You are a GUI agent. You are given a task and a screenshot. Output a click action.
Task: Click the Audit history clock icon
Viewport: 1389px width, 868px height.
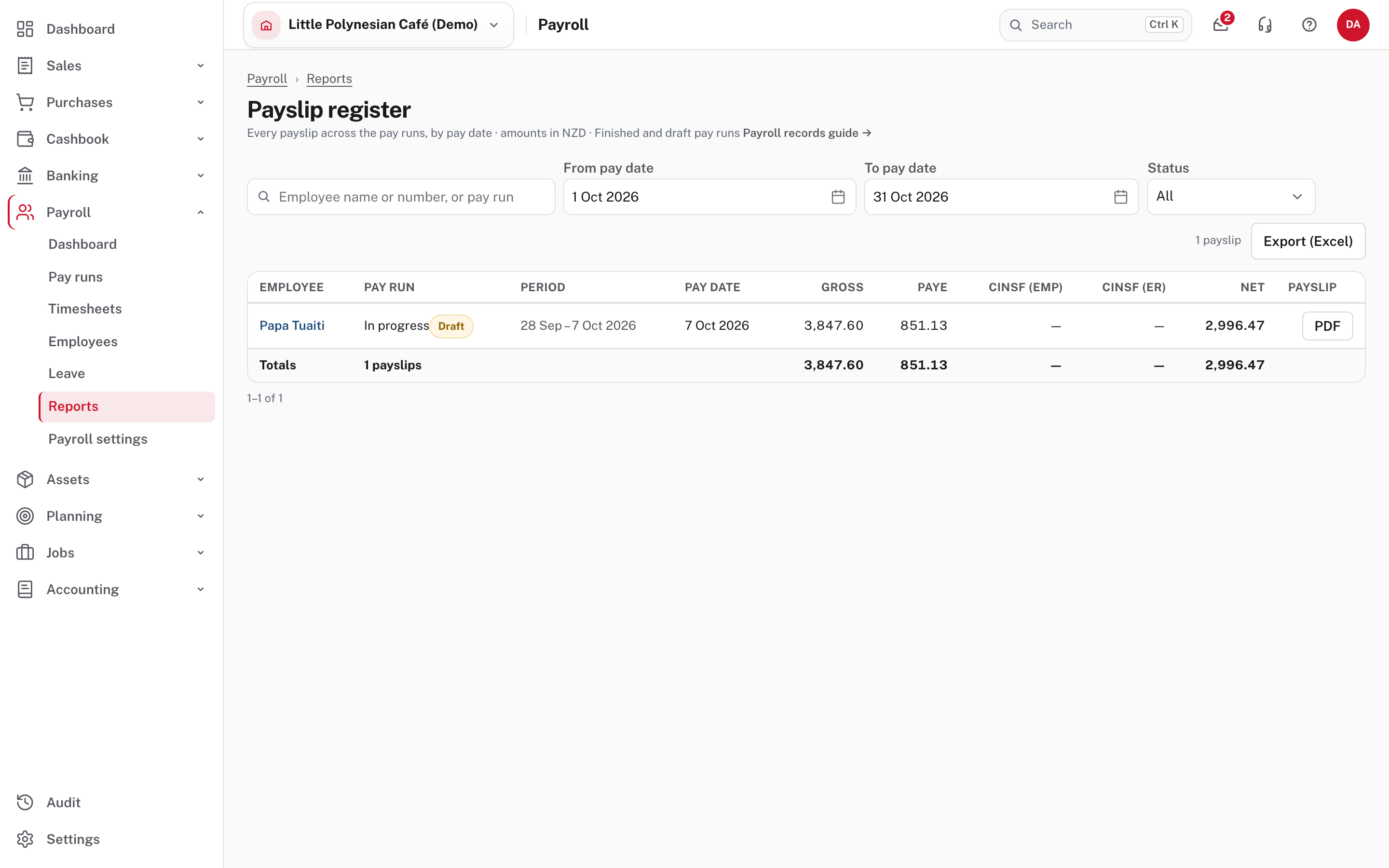click(x=25, y=802)
